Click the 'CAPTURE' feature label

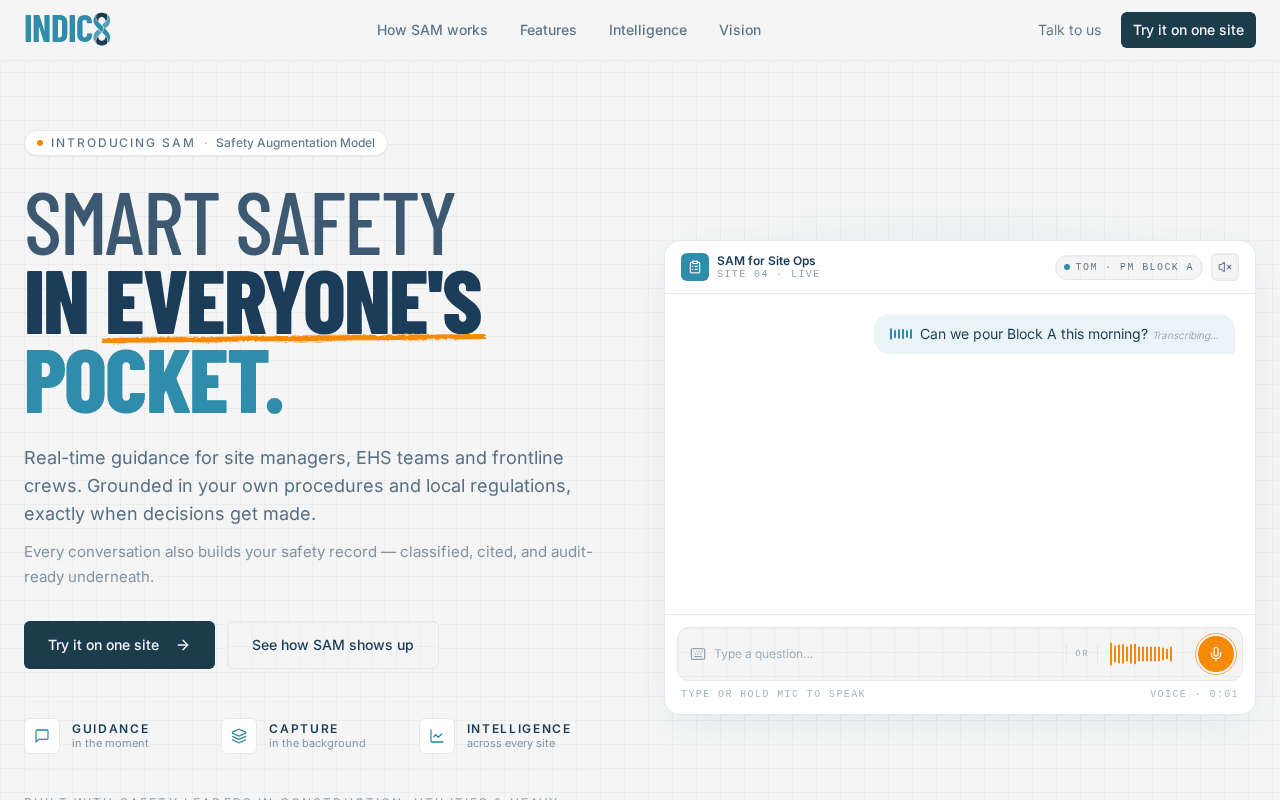pos(304,729)
